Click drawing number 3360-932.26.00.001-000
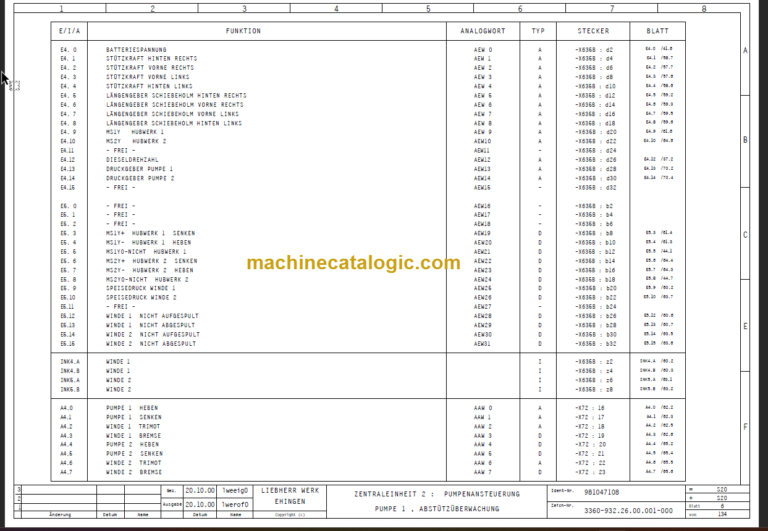 pos(628,510)
